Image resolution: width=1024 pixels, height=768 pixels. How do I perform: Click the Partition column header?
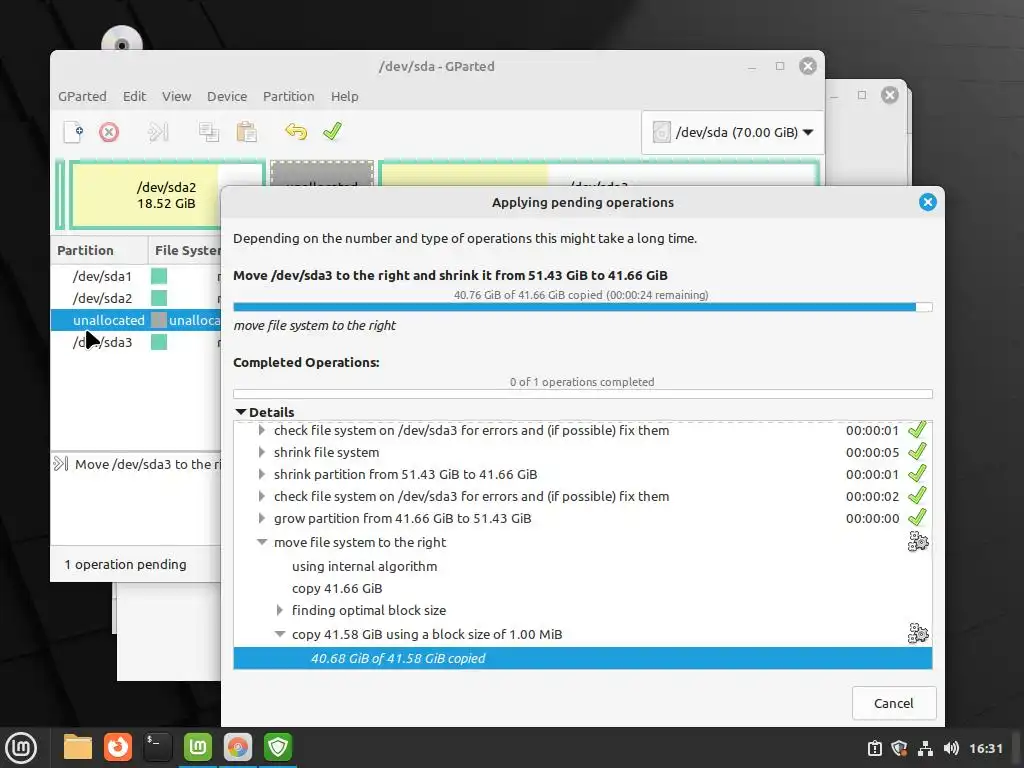[99, 250]
